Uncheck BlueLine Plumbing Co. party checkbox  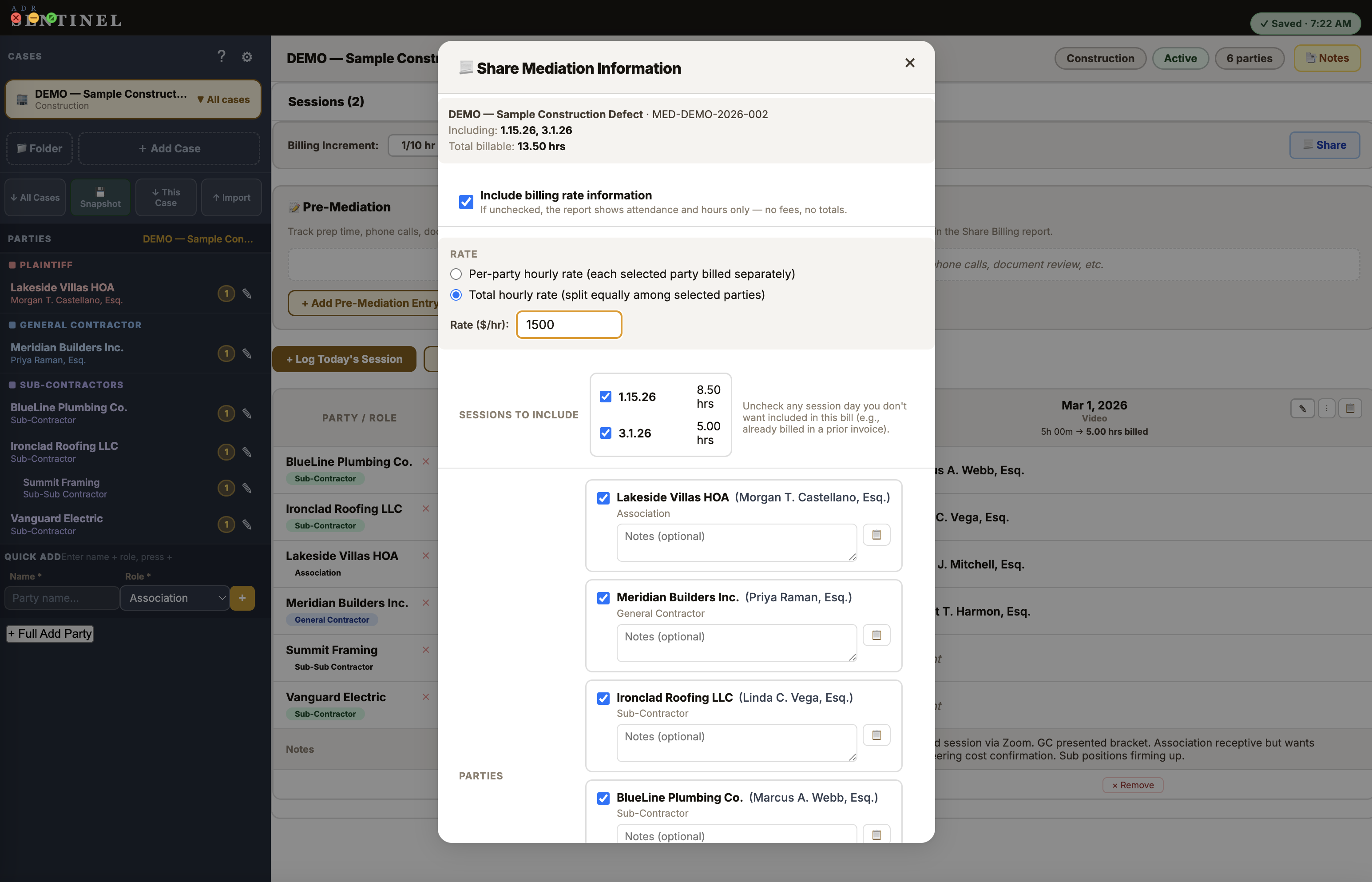coord(603,799)
